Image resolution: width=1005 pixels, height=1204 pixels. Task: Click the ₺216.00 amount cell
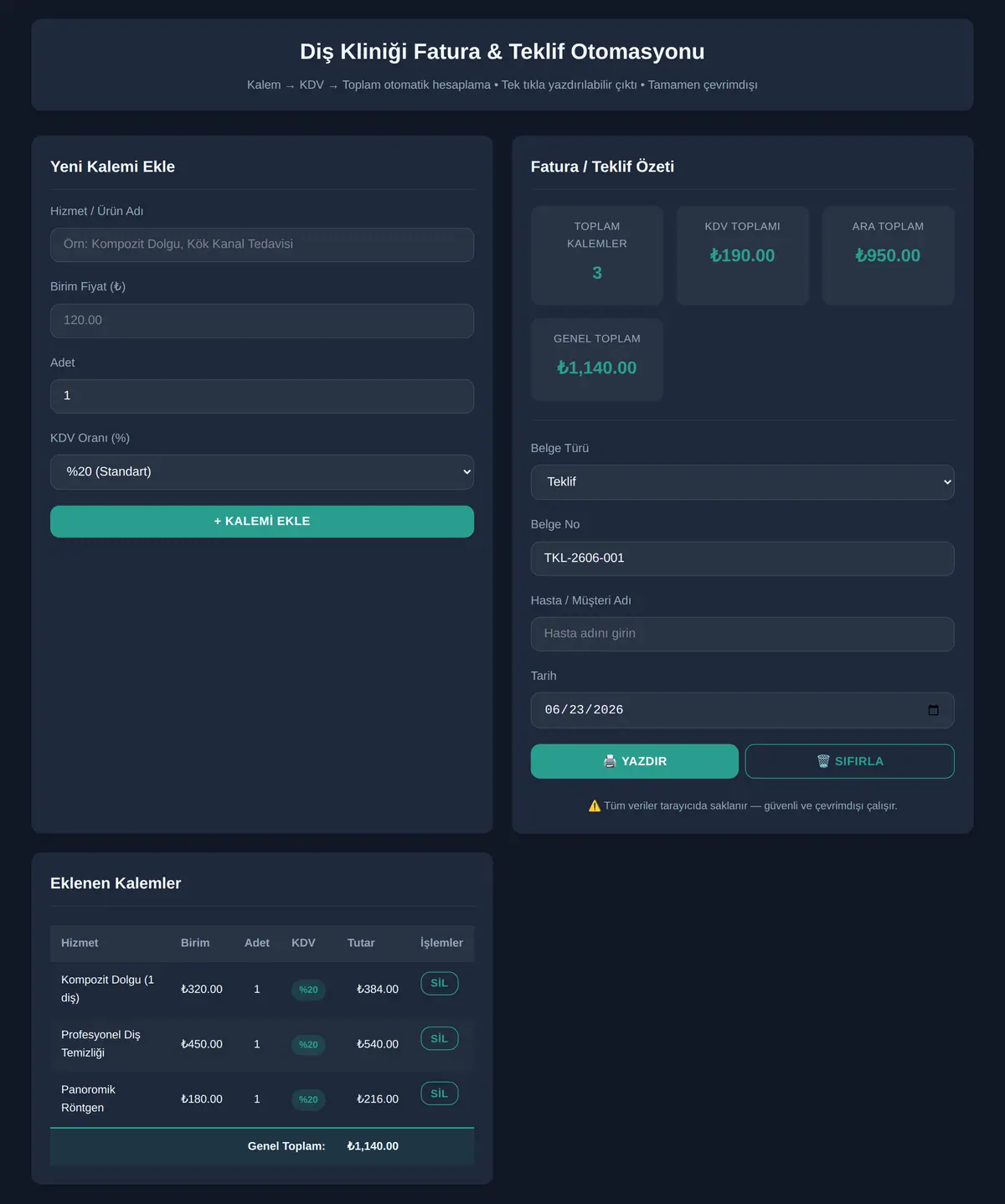tap(378, 1099)
